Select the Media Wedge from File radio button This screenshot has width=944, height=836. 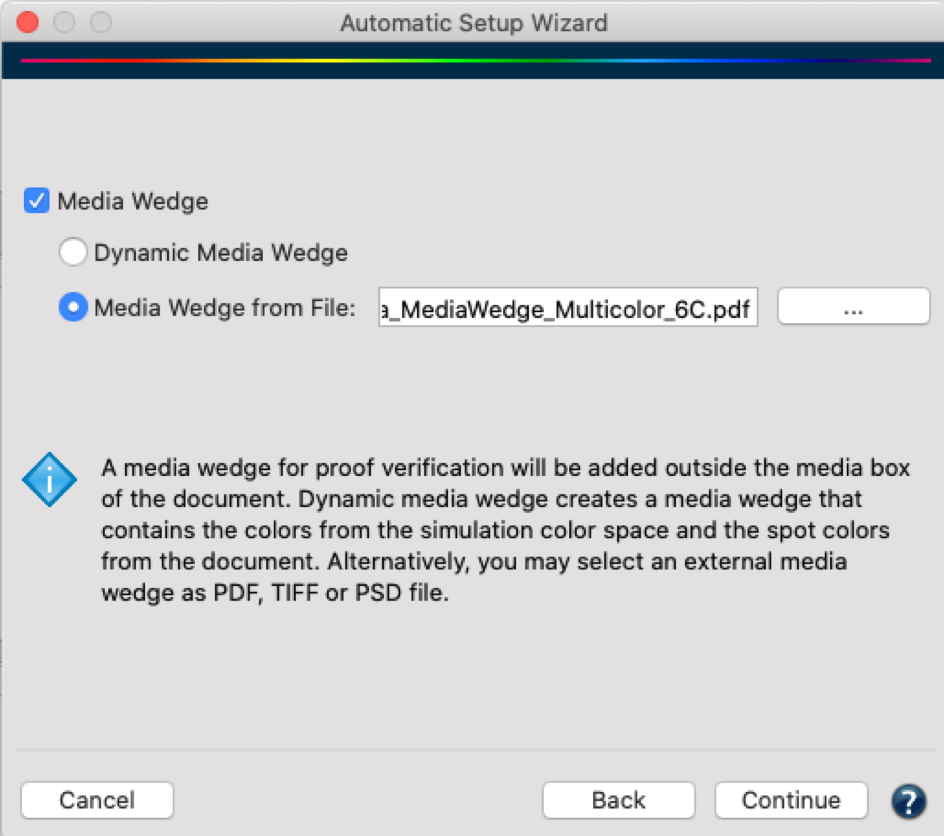click(x=73, y=307)
